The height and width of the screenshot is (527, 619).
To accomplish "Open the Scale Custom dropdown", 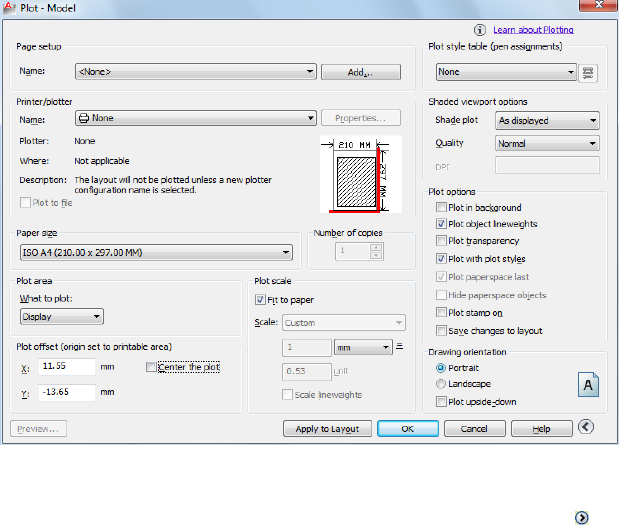I will [x=344, y=323].
